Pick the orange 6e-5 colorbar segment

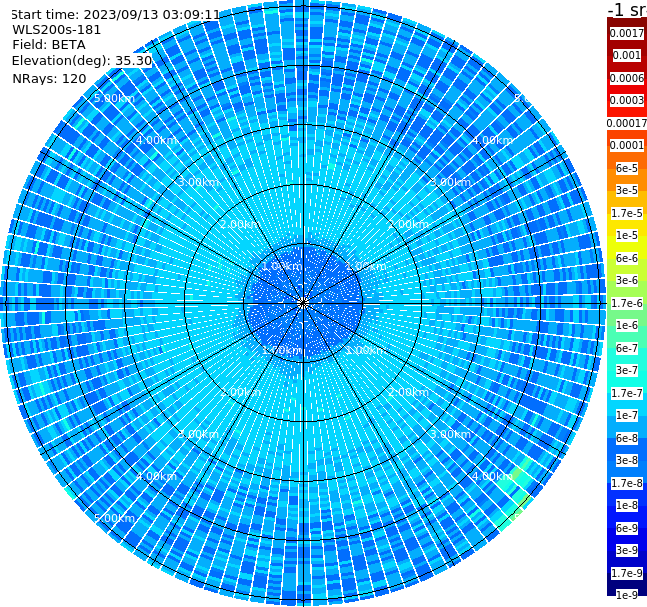pos(627,168)
